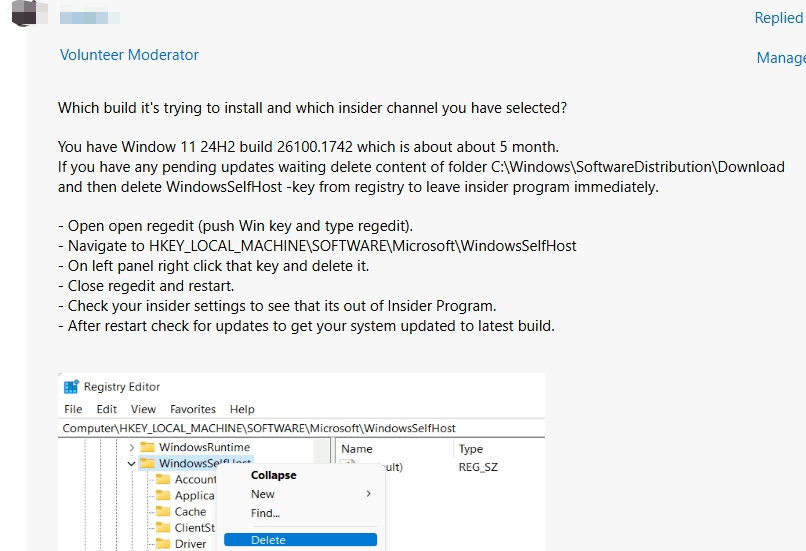This screenshot has width=806, height=551.
Task: Open the blurred poster username
Action: point(89,18)
